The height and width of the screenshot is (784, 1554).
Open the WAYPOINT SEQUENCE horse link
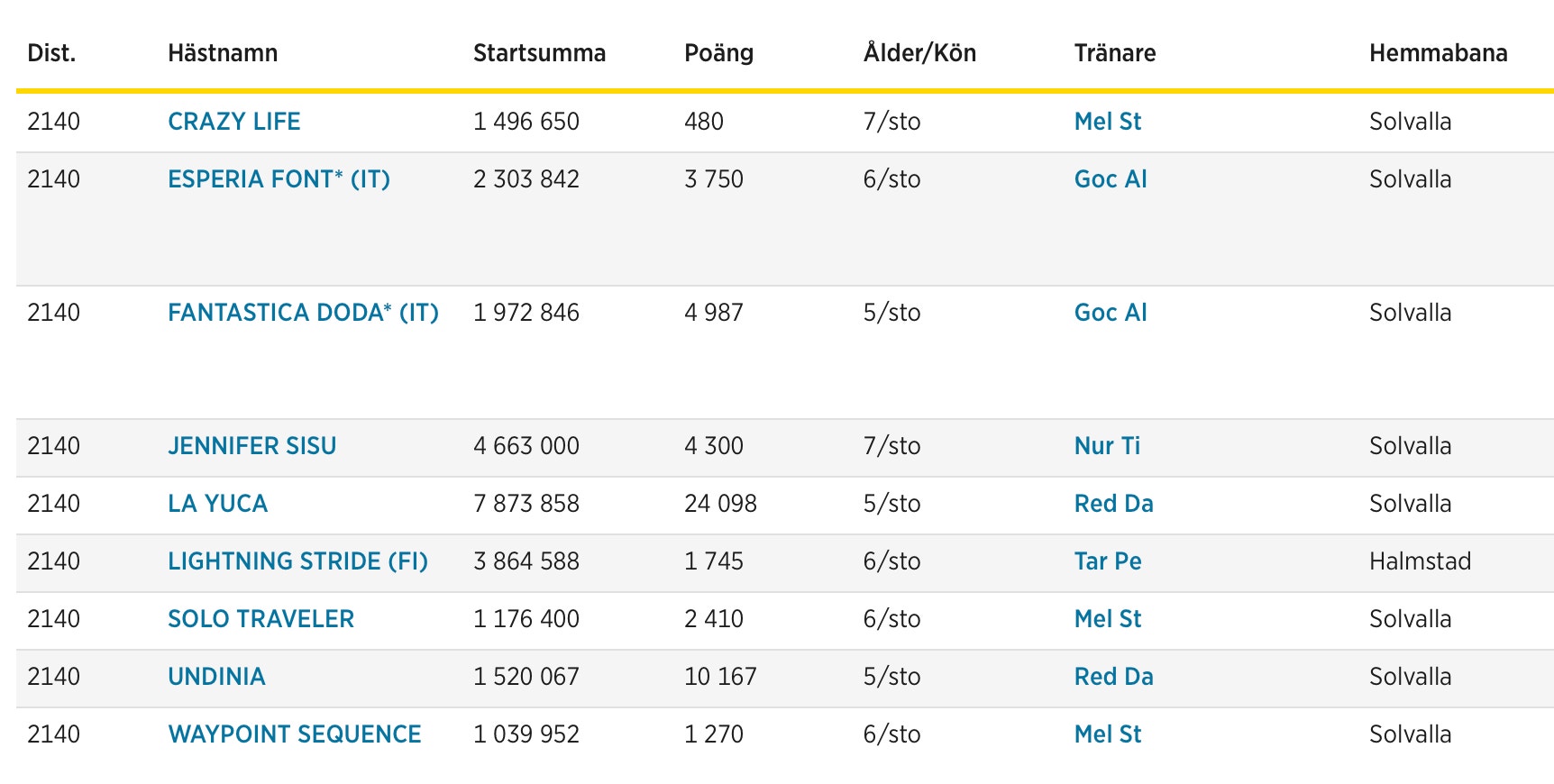[x=294, y=734]
